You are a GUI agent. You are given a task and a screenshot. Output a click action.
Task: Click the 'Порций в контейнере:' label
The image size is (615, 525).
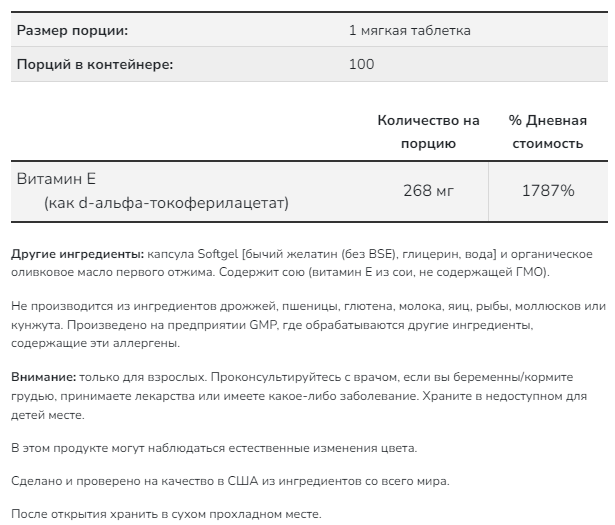(x=95, y=64)
